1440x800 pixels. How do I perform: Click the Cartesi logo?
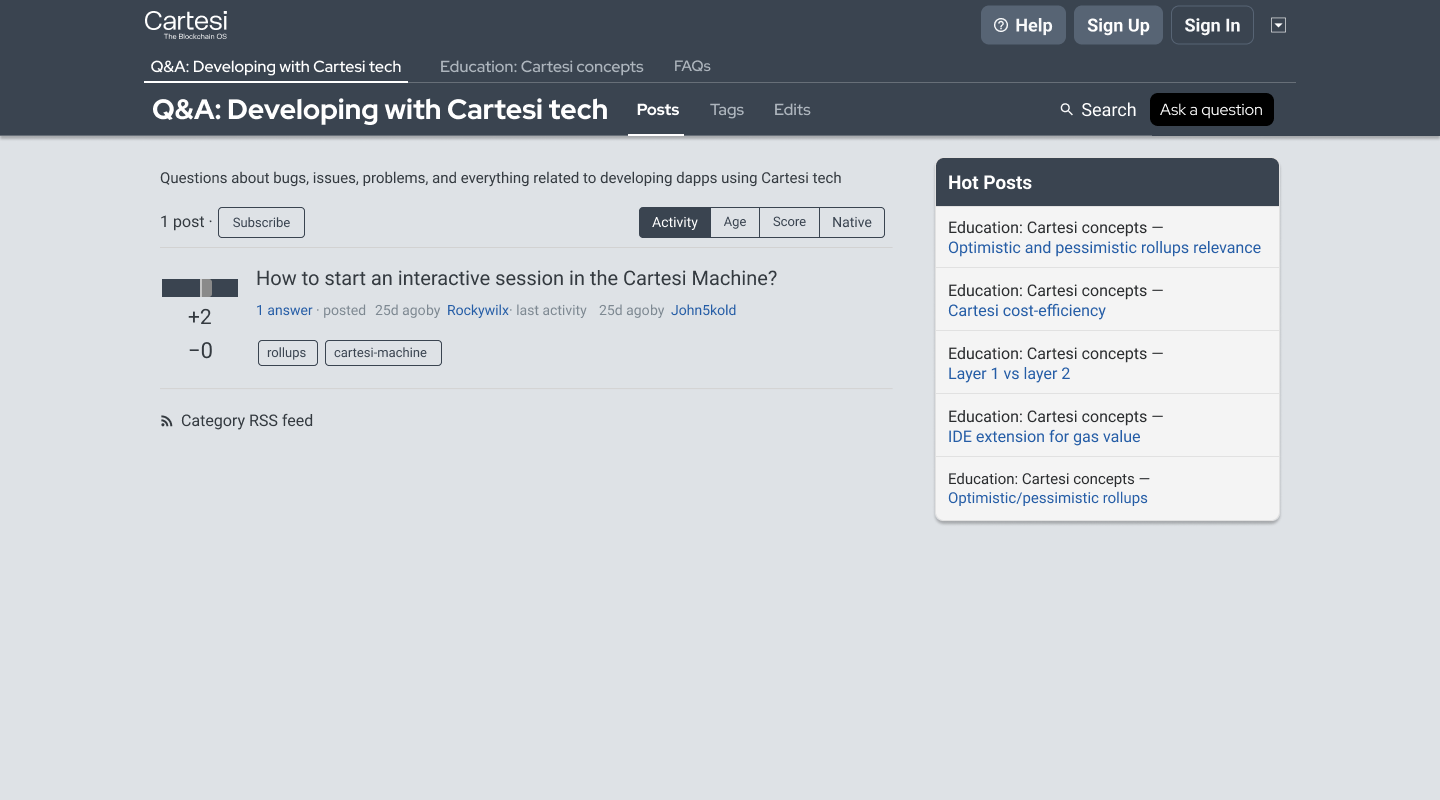click(x=186, y=24)
